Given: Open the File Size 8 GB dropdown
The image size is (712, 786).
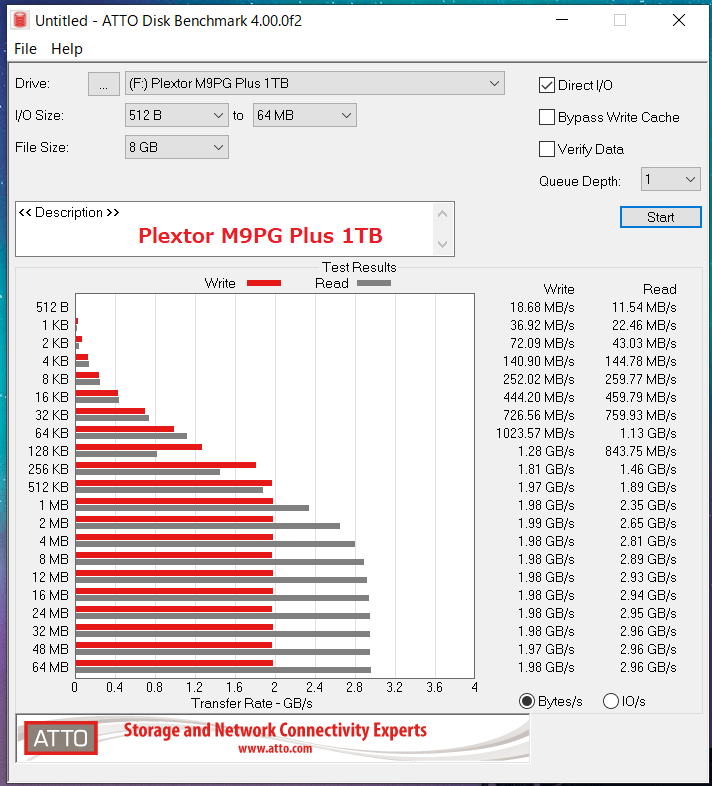Looking at the screenshot, I should coord(176,147).
